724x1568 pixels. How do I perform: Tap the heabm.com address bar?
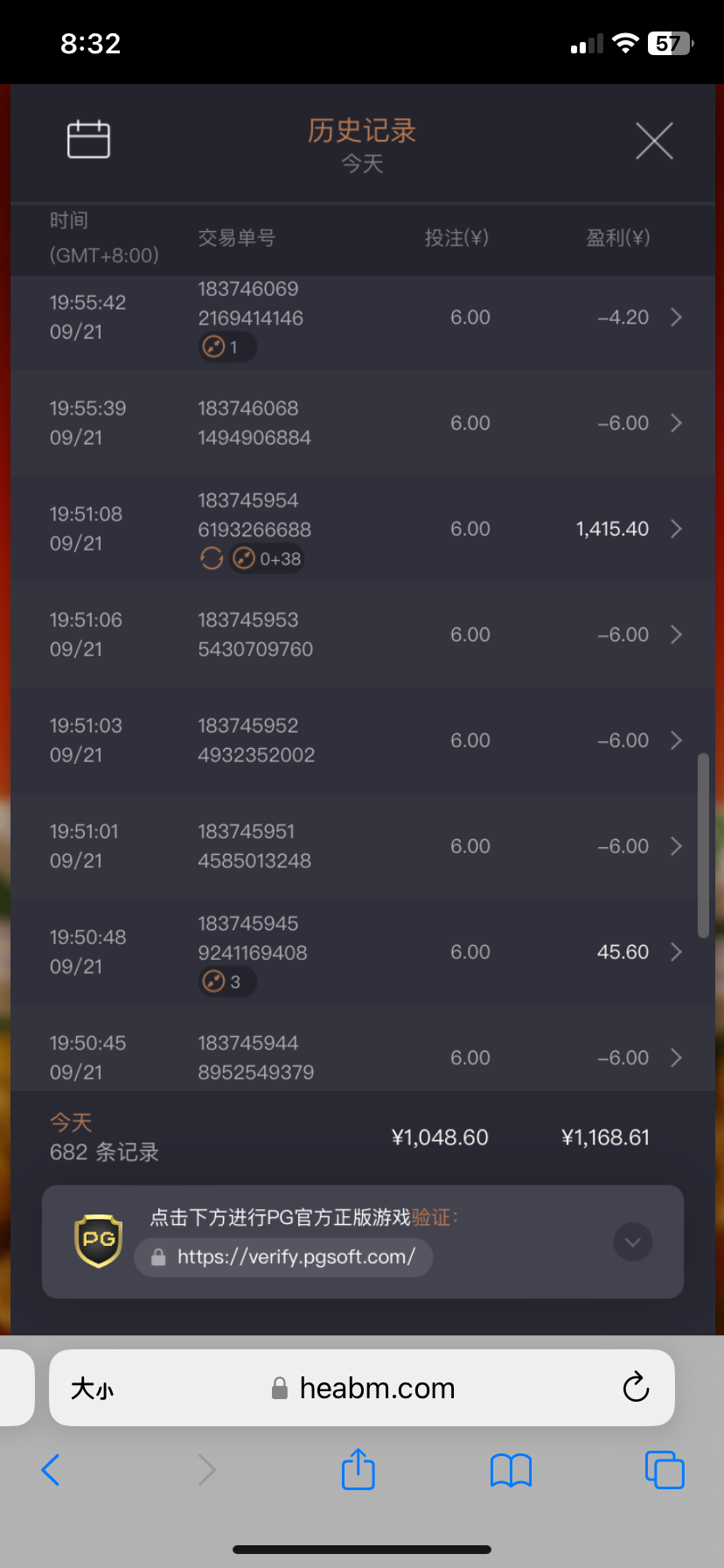tap(376, 1389)
